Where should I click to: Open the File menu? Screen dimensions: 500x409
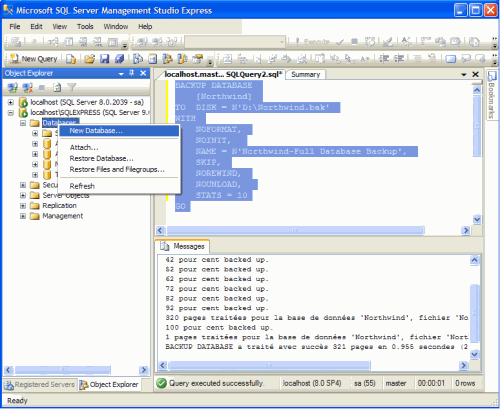point(15,27)
